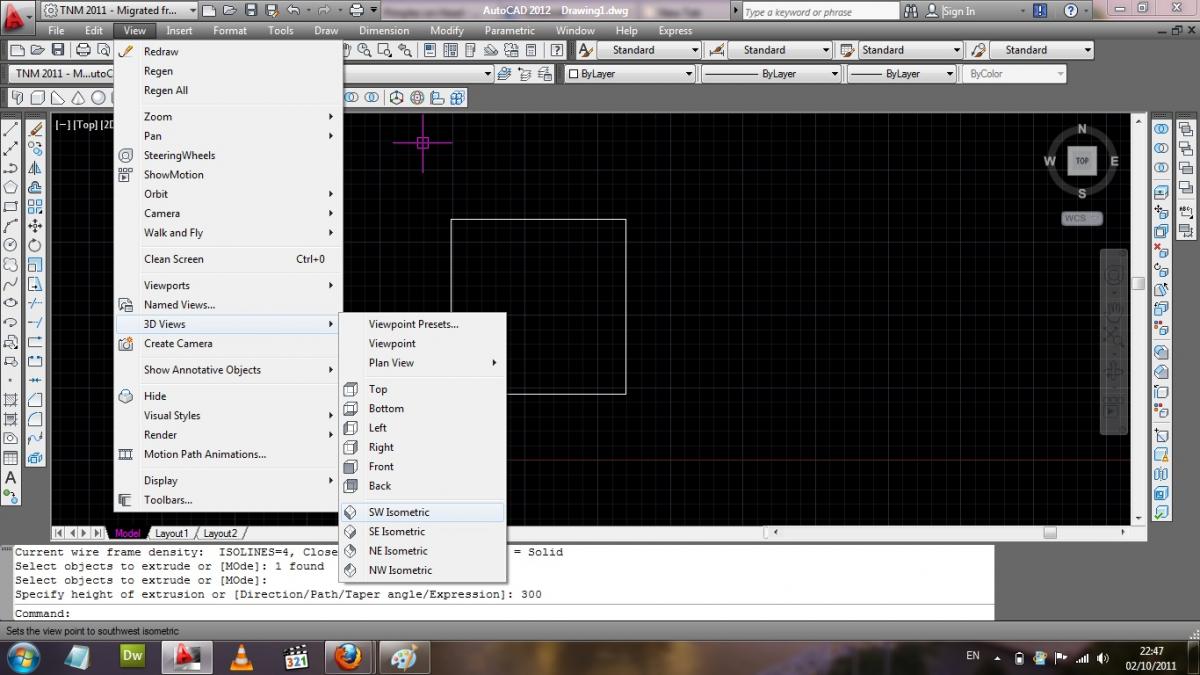Open the workspace dropdown TNM 2011
1200x675 pixels.
(x=119, y=10)
